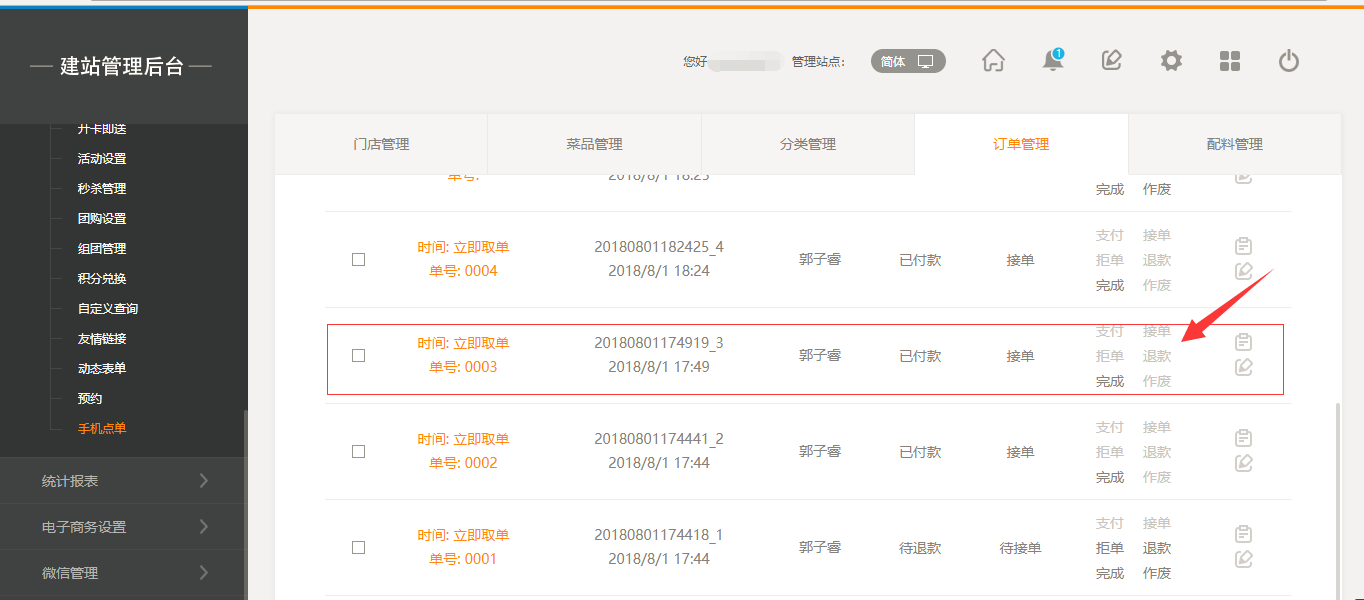This screenshot has width=1364, height=600.
Task: Click the power logout icon
Action: coord(1289,61)
